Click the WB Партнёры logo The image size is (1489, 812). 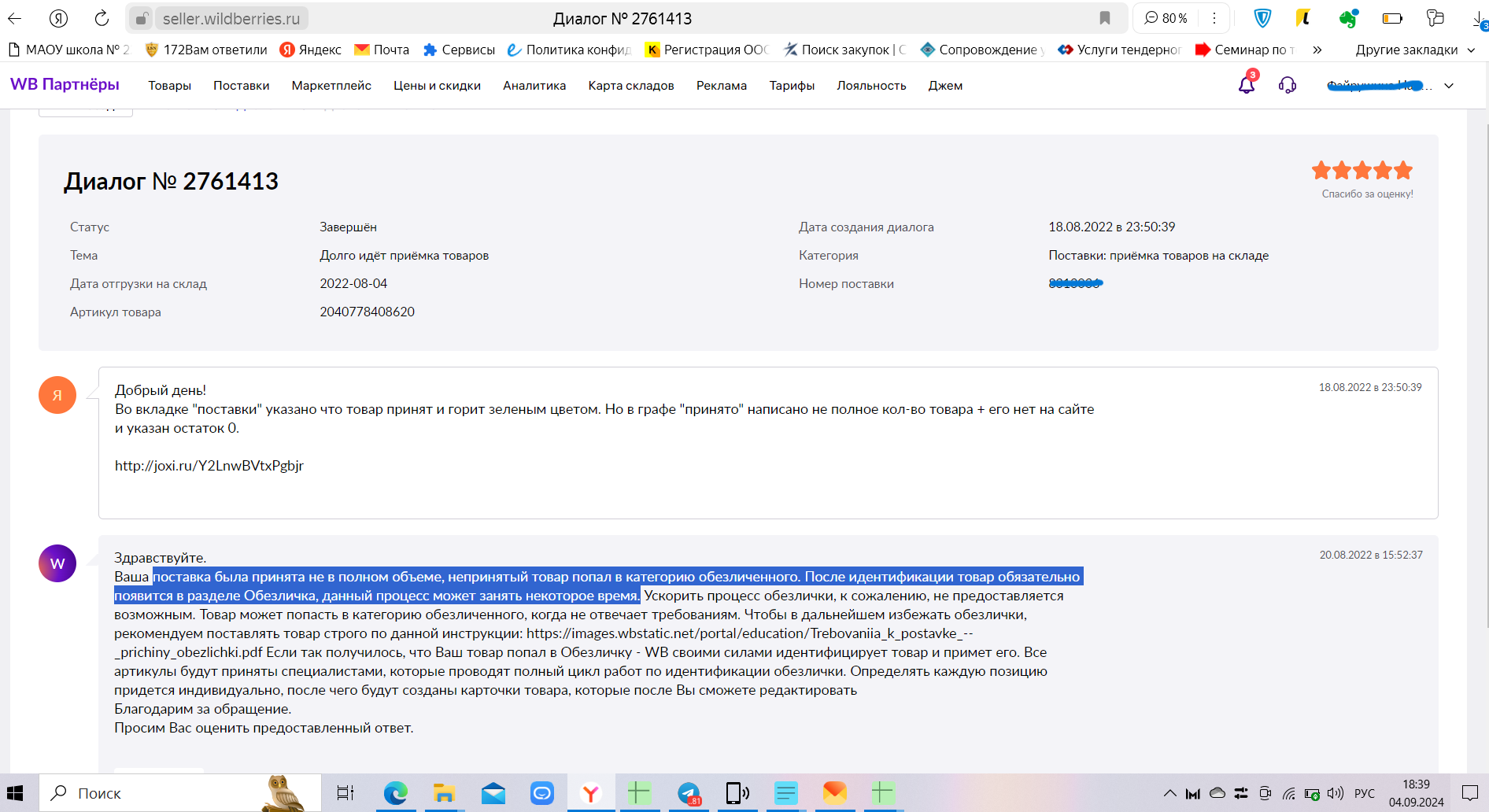pos(65,84)
